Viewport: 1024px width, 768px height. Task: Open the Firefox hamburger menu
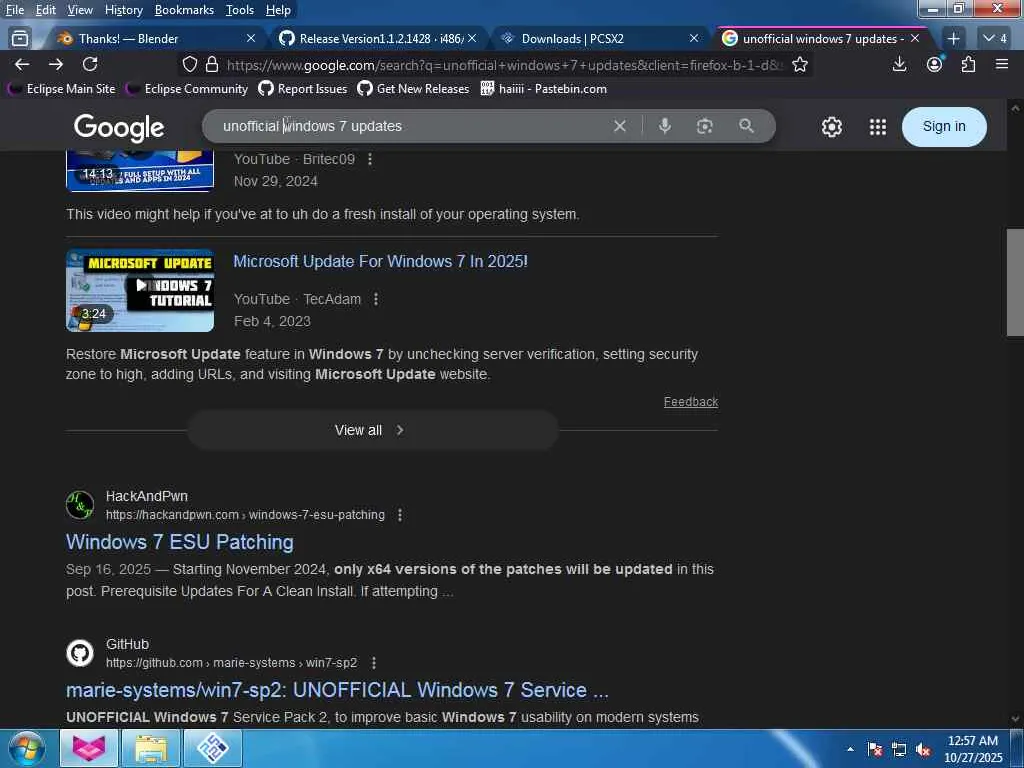tap(1002, 64)
